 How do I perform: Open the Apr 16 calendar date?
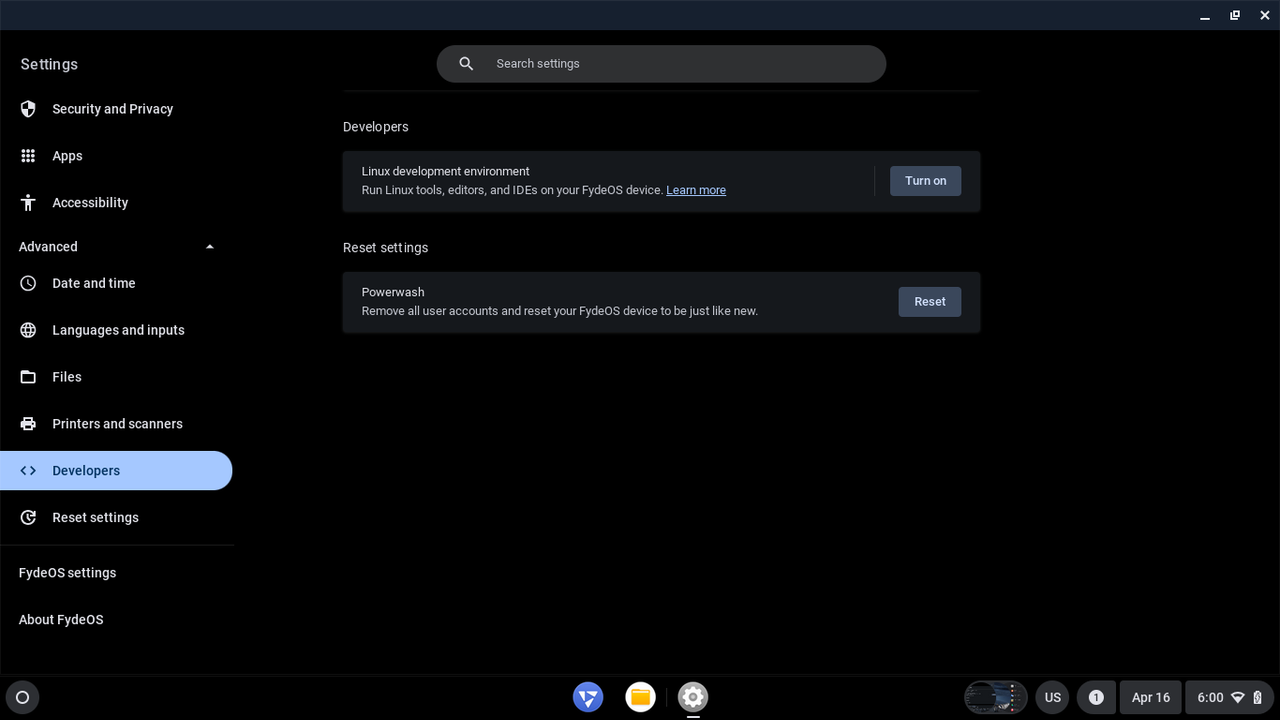coord(1150,697)
